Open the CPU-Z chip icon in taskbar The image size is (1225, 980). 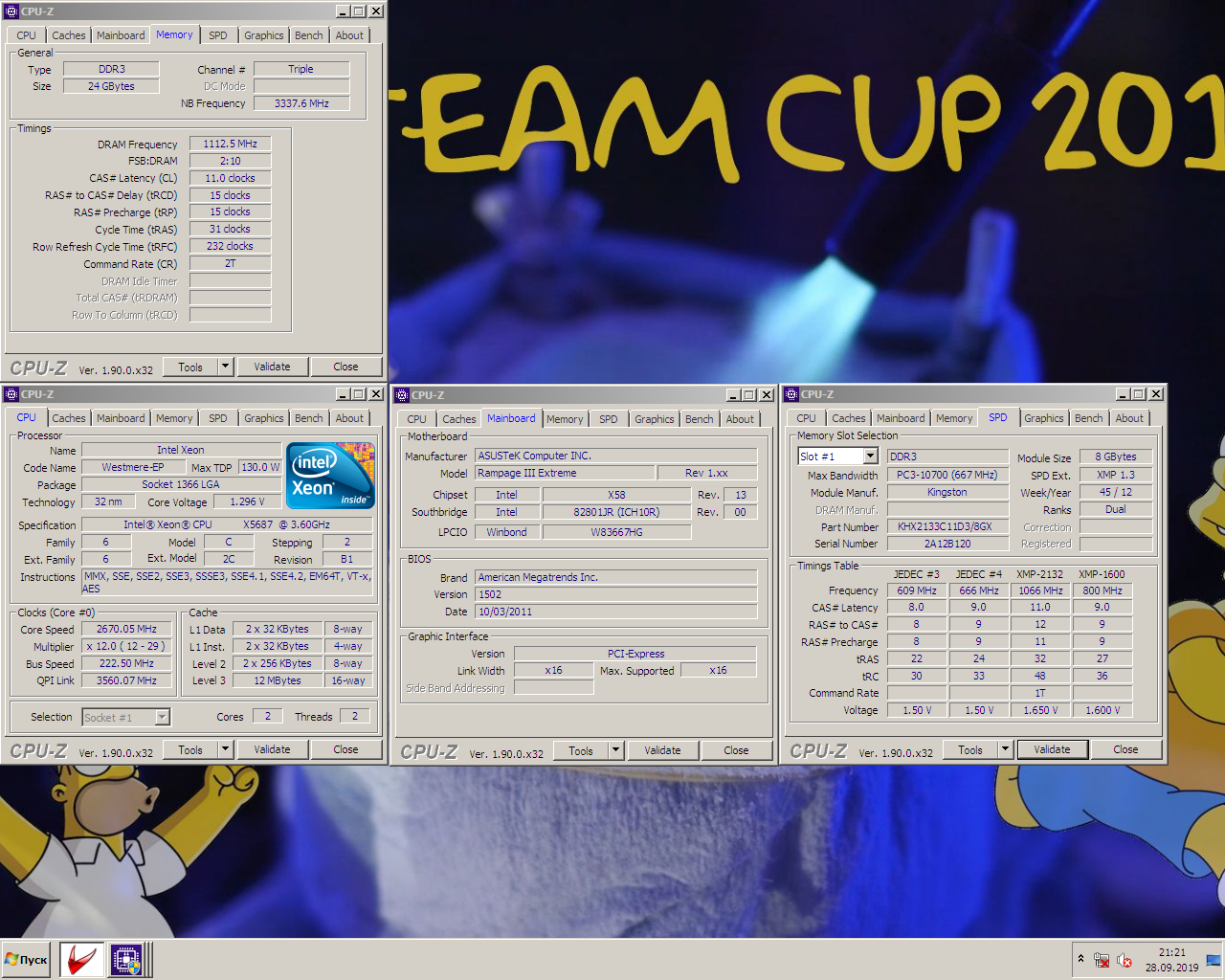125,959
